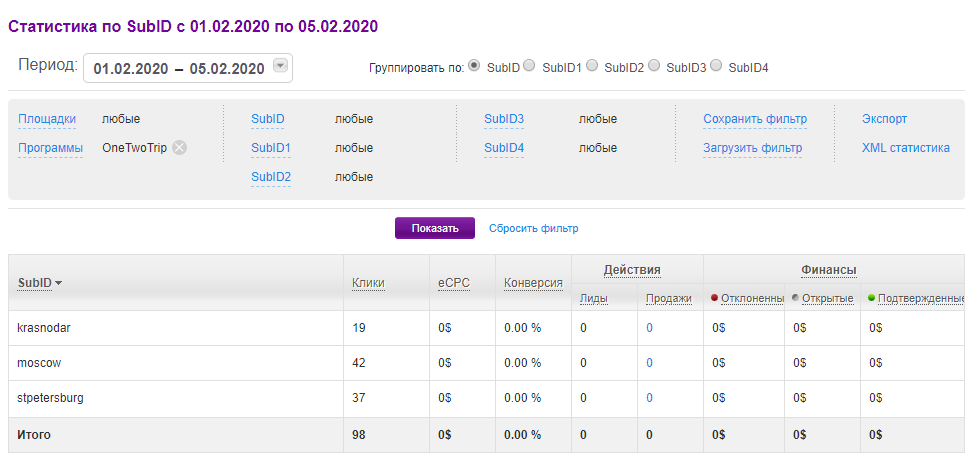Viewport: 972px width, 461px height.
Task: Click the green Подтвержденные status header
Action: coord(920,298)
